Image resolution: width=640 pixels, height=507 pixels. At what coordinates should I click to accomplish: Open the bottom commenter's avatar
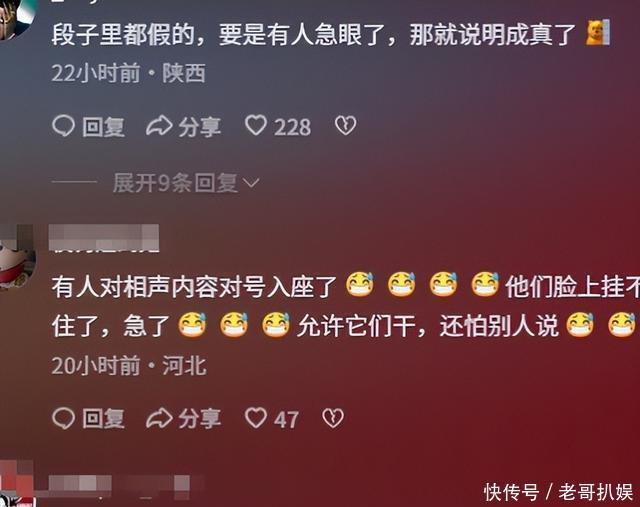pos(16,484)
